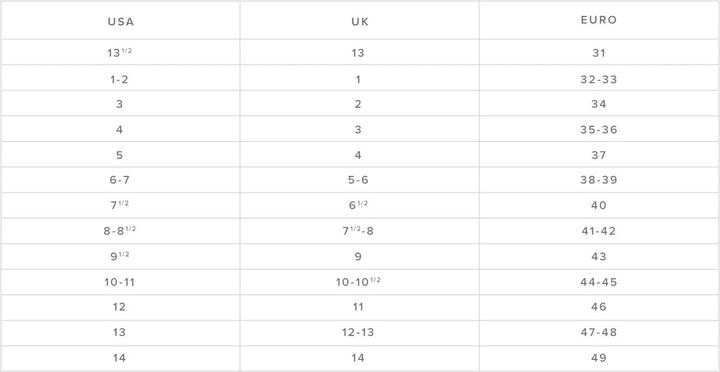The image size is (720, 372).
Task: Select EURO size 47-48 cell
Action: [599, 333]
